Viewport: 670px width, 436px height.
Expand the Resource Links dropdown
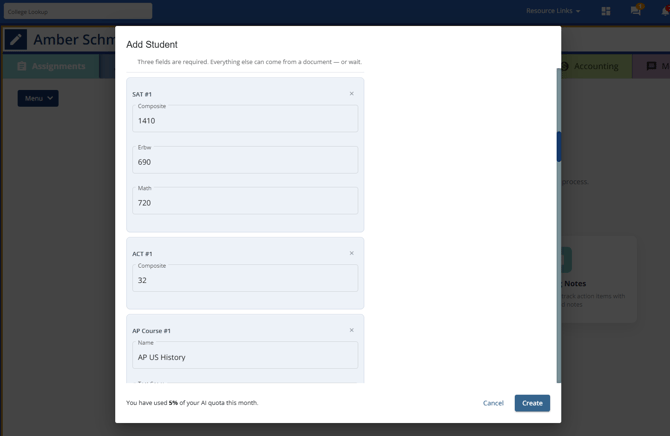point(553,11)
